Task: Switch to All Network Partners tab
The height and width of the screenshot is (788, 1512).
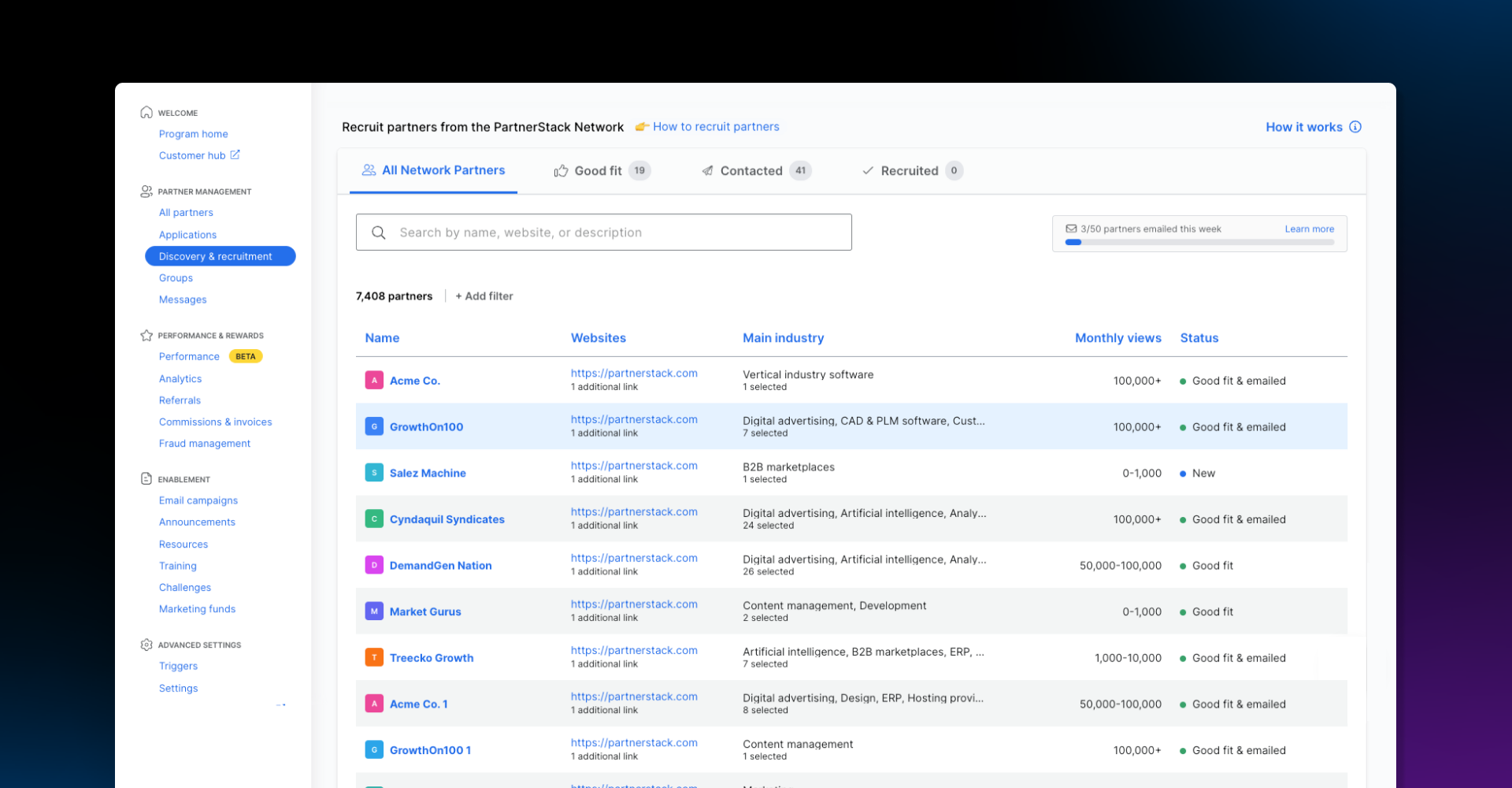Action: point(433,170)
